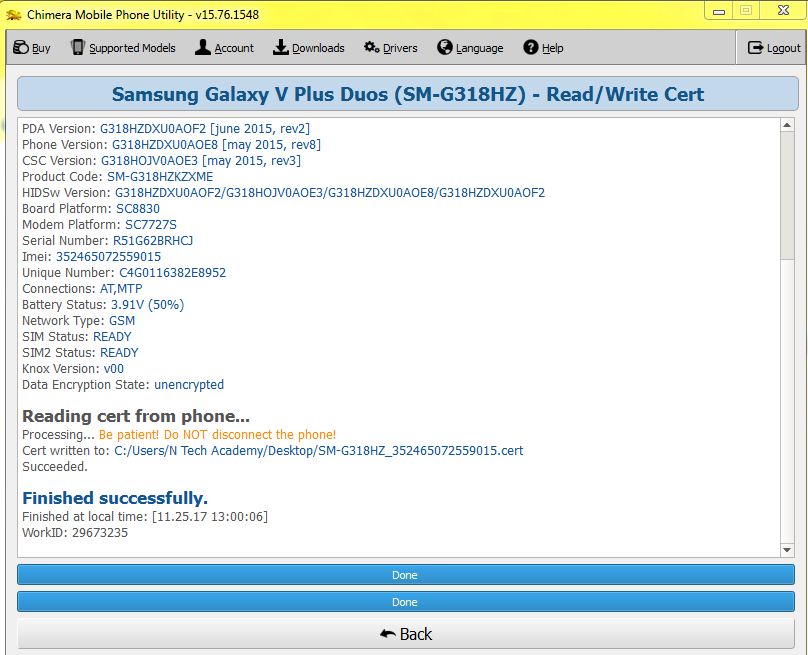Viewport: 808px width, 655px height.
Task: Click Modem Platform value SC7727S
Action: (150, 225)
